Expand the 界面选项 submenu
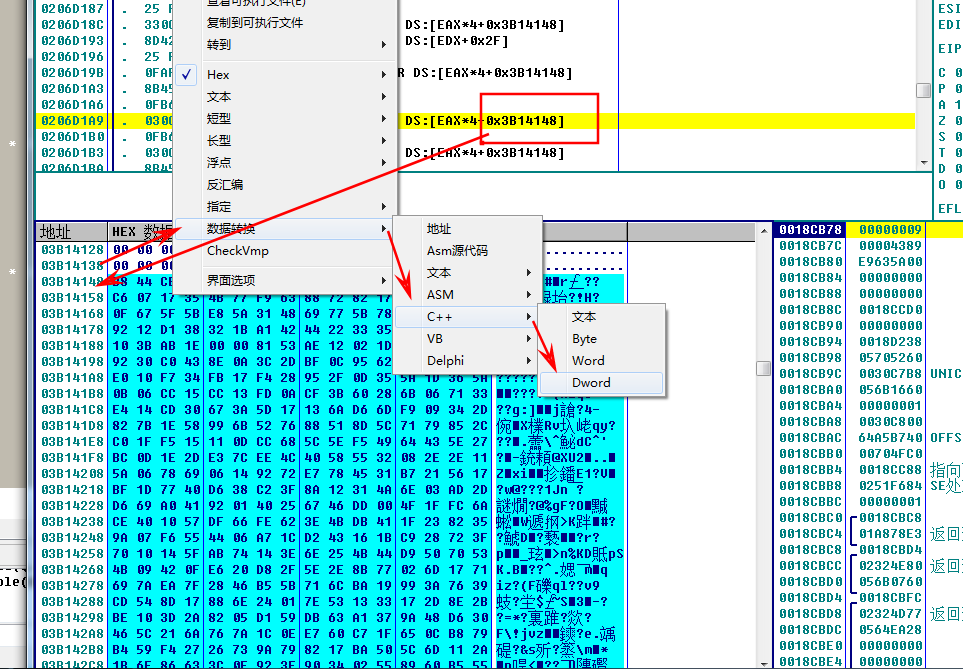963x669 pixels. pyautogui.click(x=284, y=280)
